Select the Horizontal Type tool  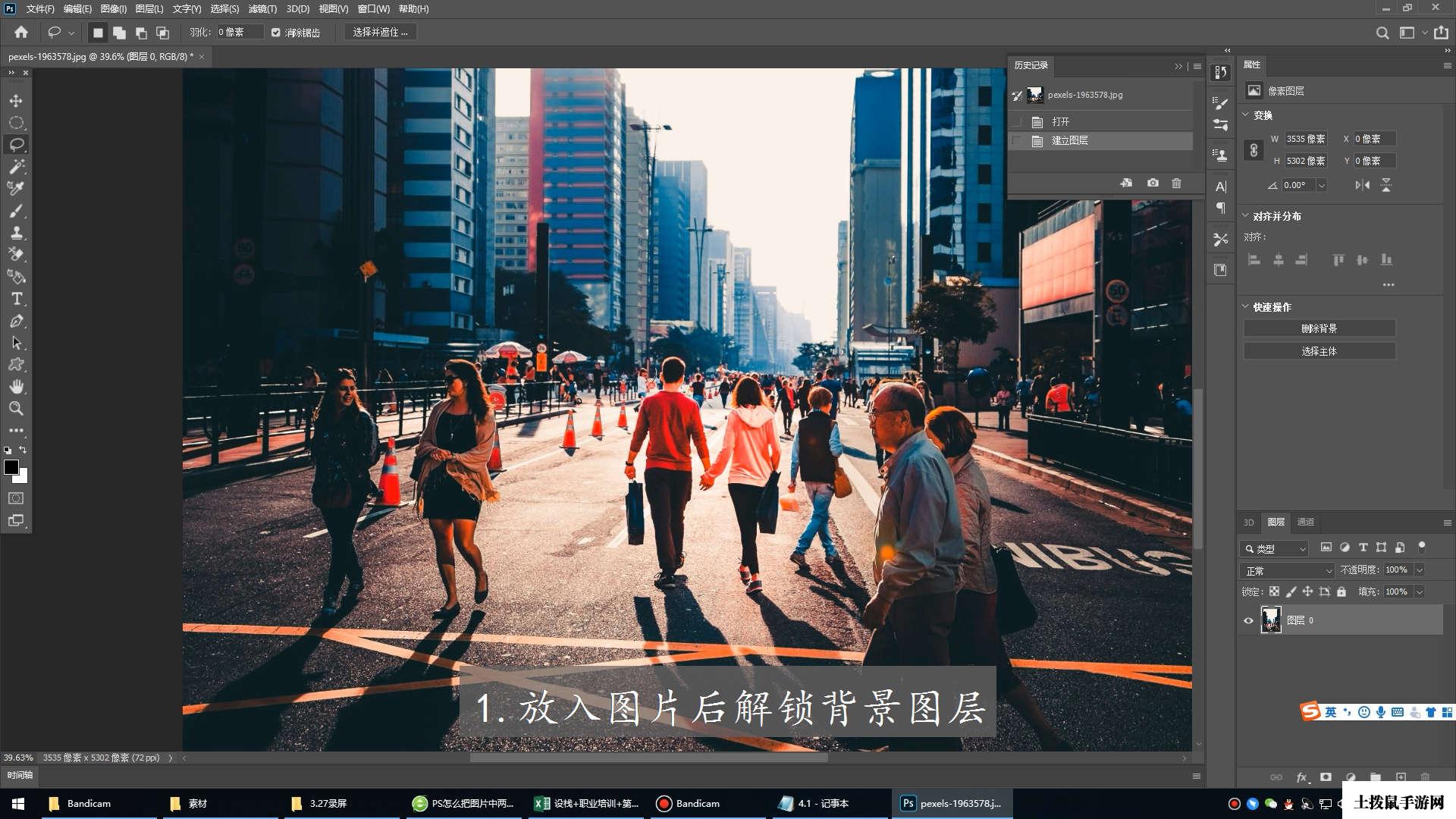click(16, 299)
